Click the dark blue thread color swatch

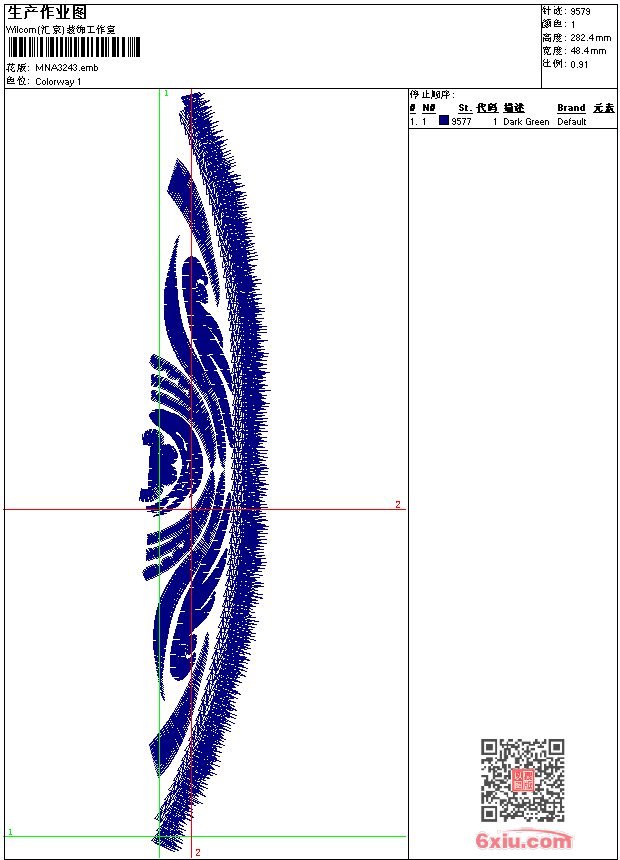pos(444,121)
